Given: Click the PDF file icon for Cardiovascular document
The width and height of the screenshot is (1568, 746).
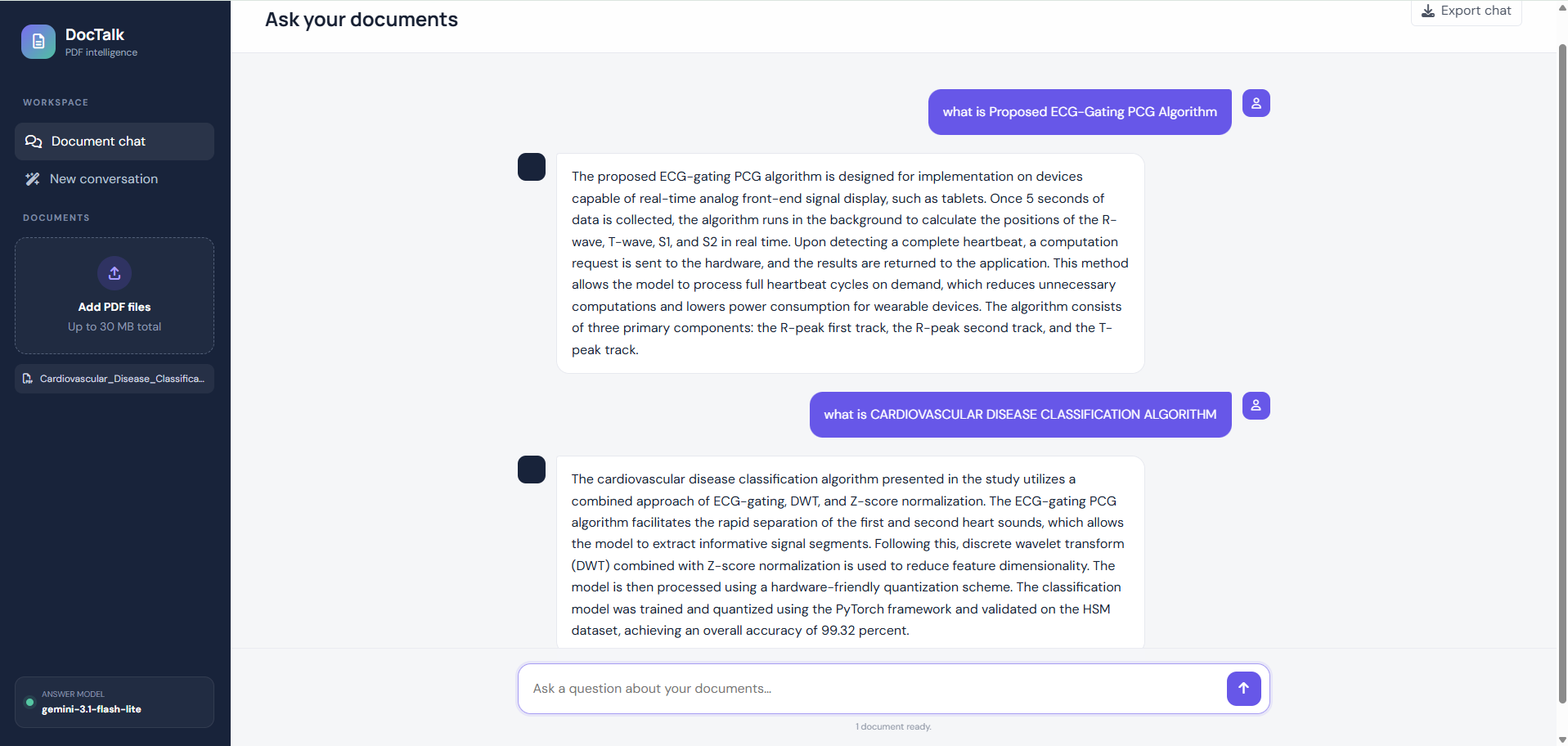Looking at the screenshot, I should tap(28, 379).
